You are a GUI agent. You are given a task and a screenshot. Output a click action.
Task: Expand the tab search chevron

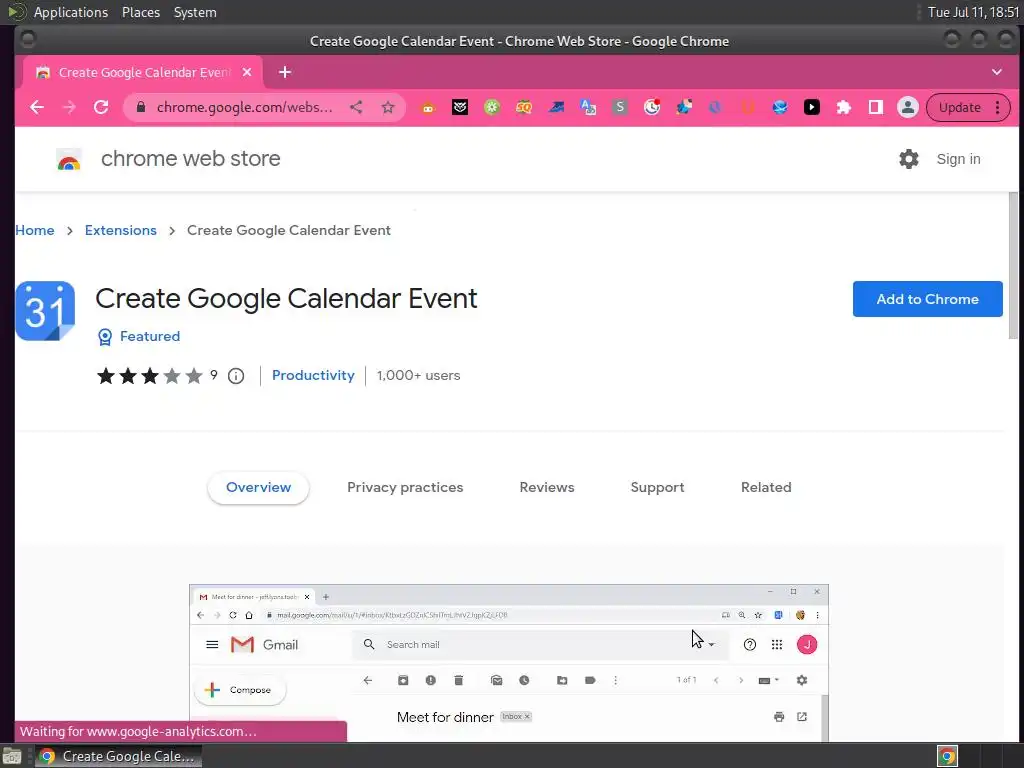[997, 72]
